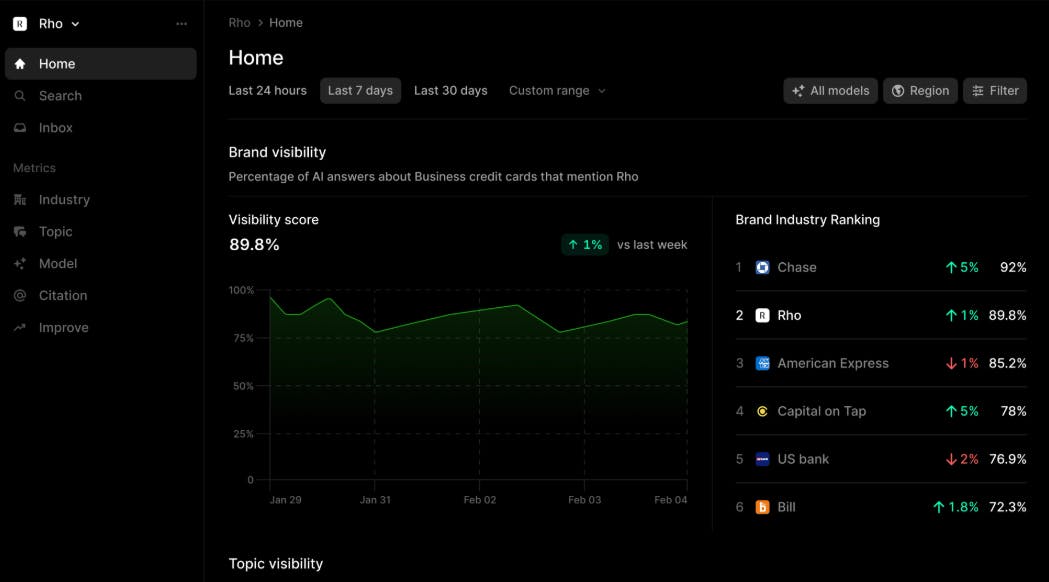1049x582 pixels.
Task: Open the Filter button
Action: (x=995, y=91)
